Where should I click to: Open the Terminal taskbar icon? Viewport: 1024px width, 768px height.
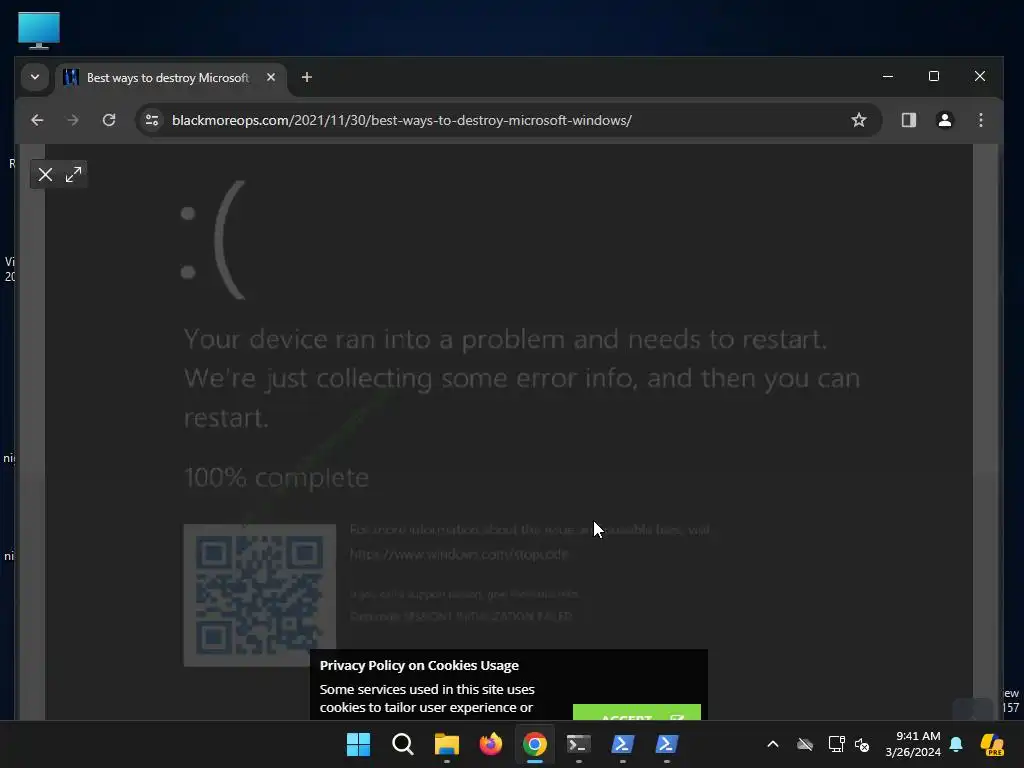(579, 744)
